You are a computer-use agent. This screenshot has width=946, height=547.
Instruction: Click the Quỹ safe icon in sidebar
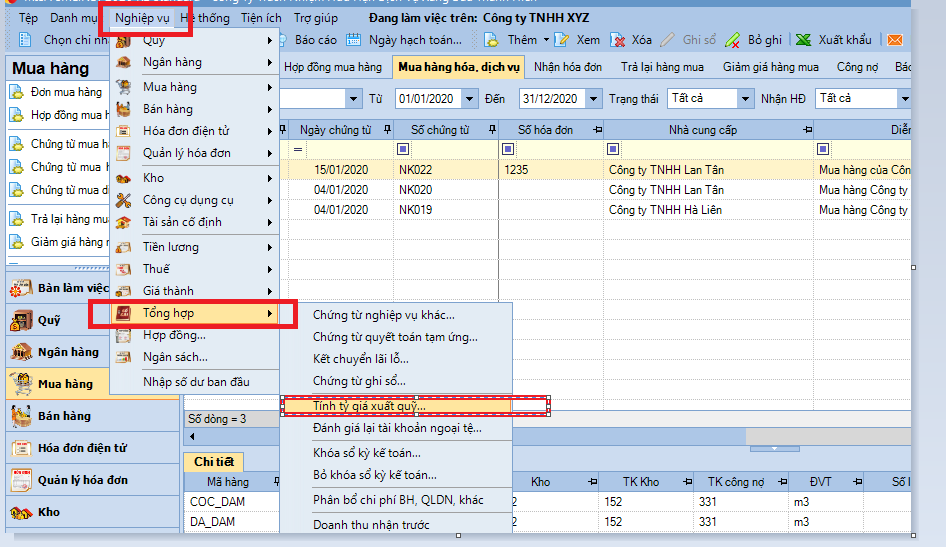21,320
